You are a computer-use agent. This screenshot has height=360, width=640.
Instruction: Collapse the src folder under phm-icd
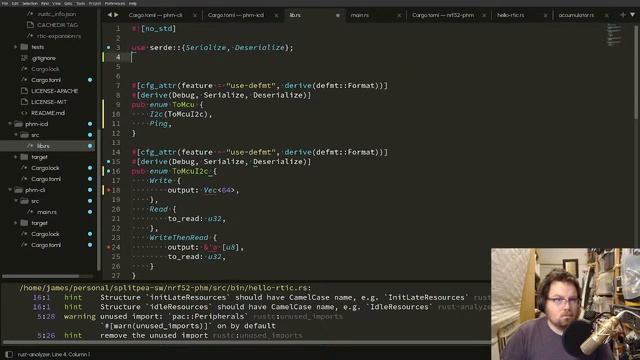[x=16, y=135]
